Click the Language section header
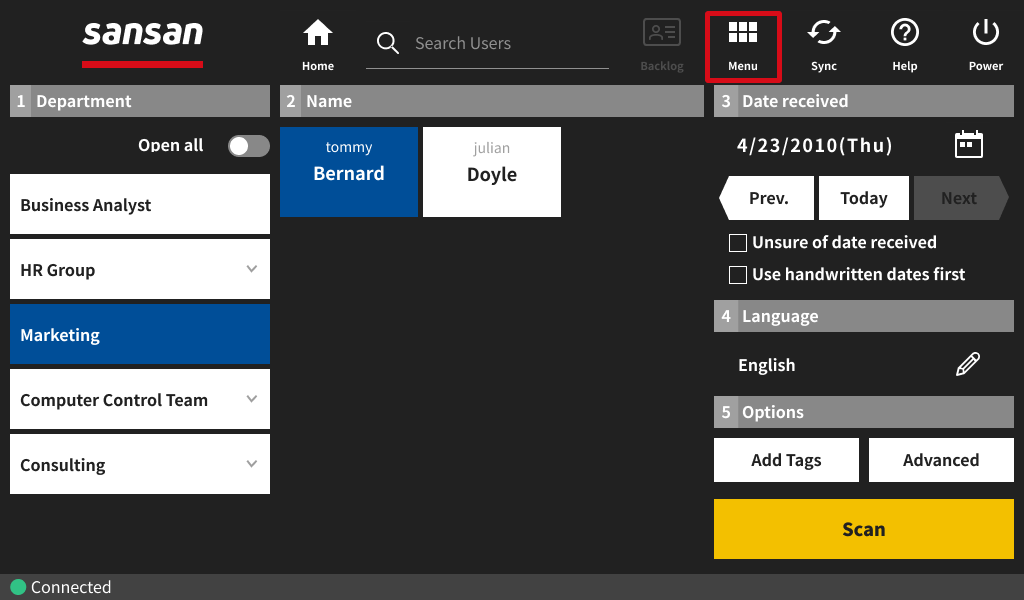Viewport: 1024px width, 600px height. click(x=863, y=316)
